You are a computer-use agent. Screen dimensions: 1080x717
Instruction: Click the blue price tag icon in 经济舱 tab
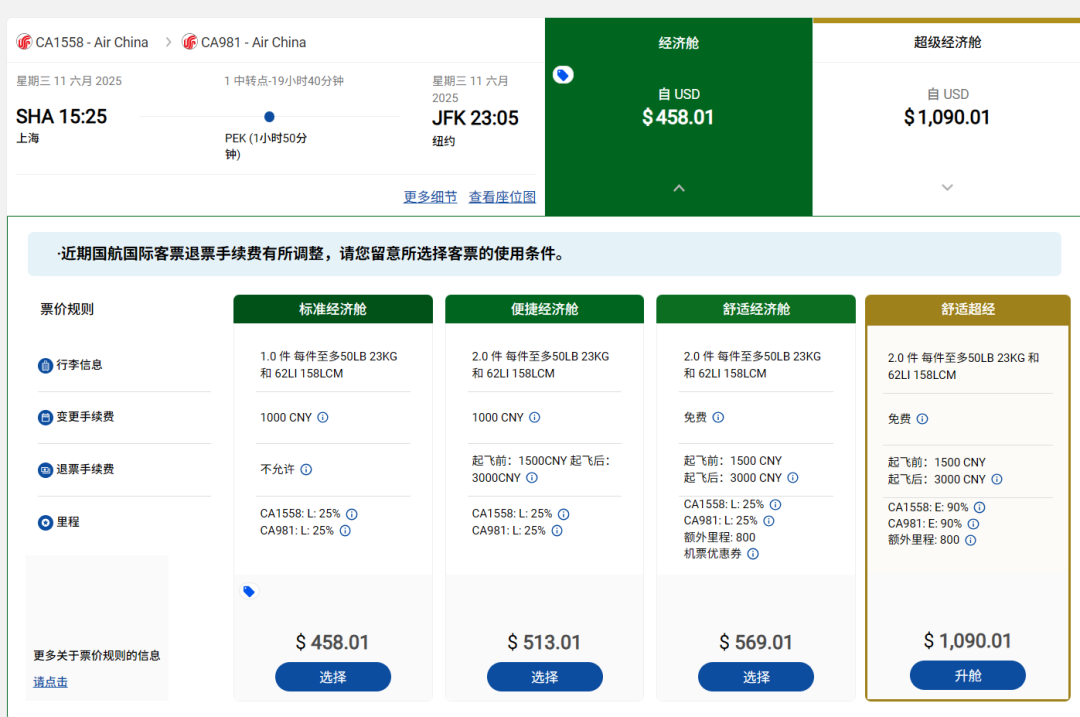563,75
